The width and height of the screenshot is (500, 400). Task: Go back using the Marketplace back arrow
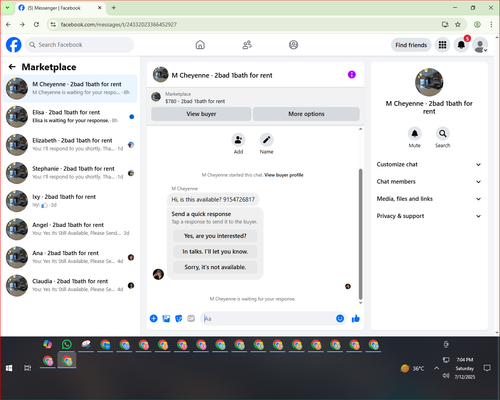tap(12, 67)
